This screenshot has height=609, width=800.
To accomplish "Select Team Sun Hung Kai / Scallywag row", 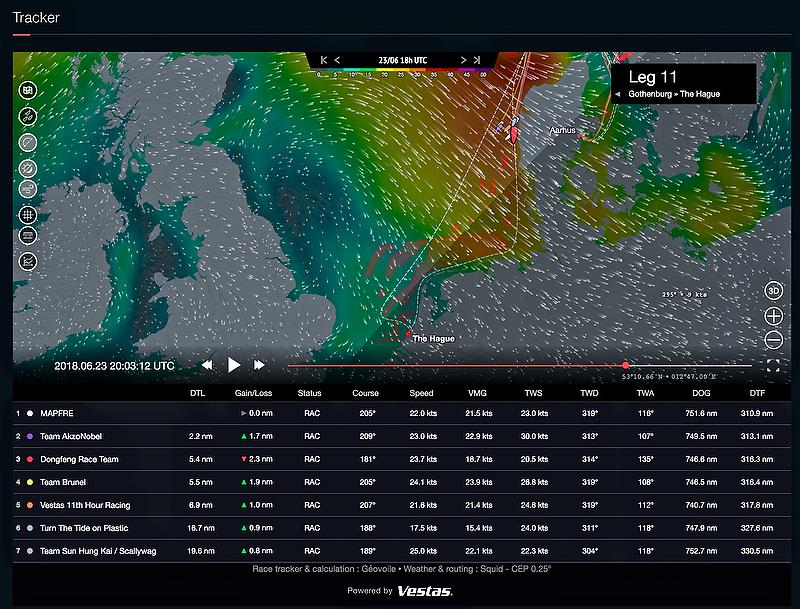I will (402, 551).
